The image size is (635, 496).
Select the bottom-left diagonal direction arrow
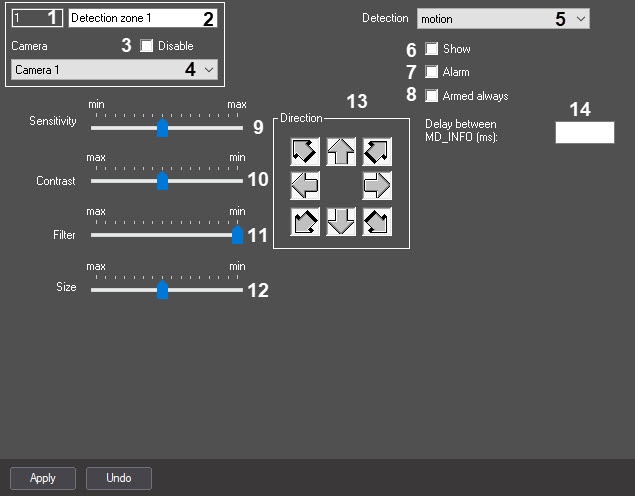pos(305,221)
